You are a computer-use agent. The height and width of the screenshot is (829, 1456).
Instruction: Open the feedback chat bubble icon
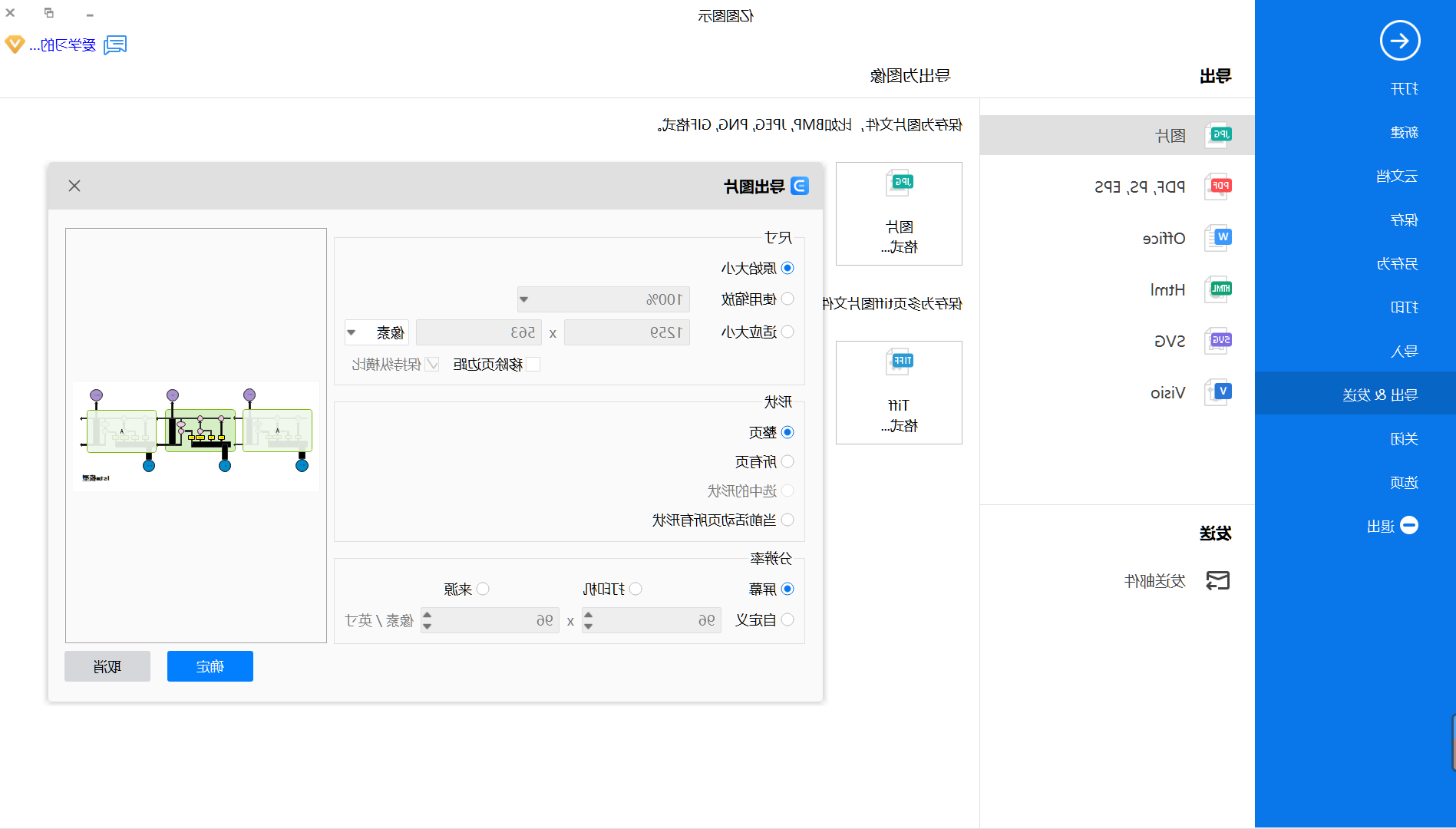point(115,45)
